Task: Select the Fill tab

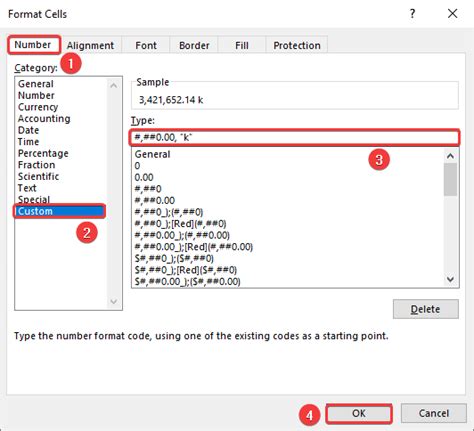Action: [x=242, y=45]
